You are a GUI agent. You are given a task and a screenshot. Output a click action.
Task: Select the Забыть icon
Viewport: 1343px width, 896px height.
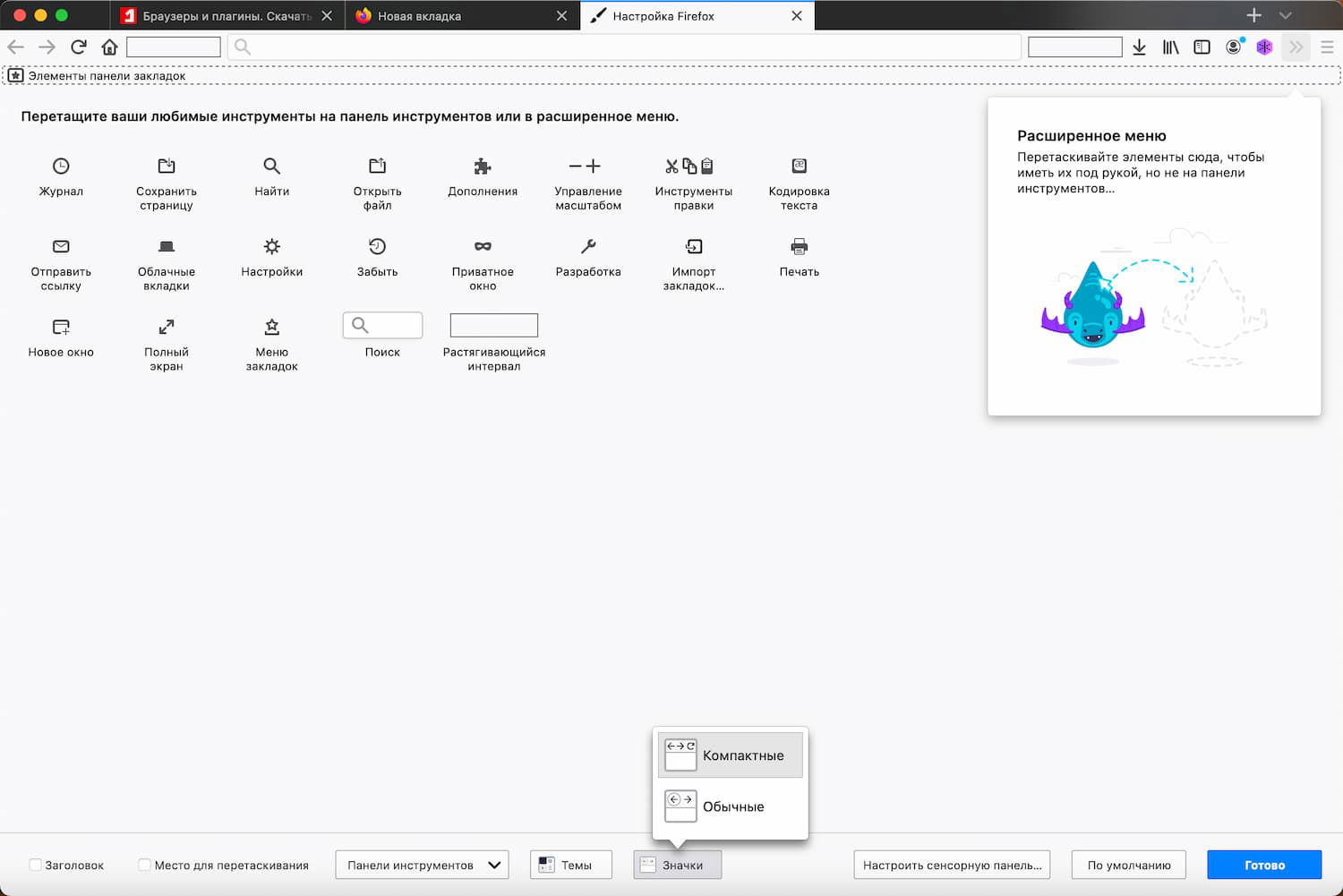point(378,246)
